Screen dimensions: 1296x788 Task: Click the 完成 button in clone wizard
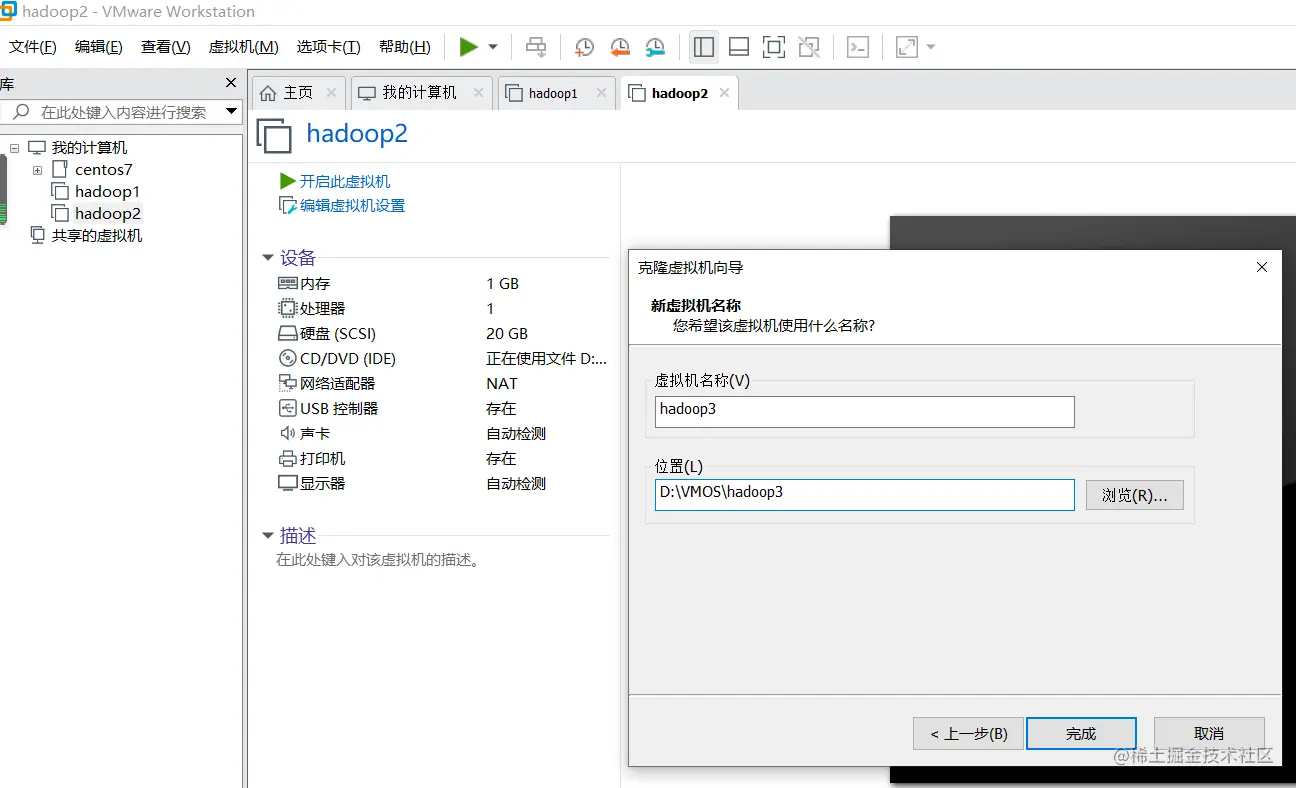tap(1081, 734)
